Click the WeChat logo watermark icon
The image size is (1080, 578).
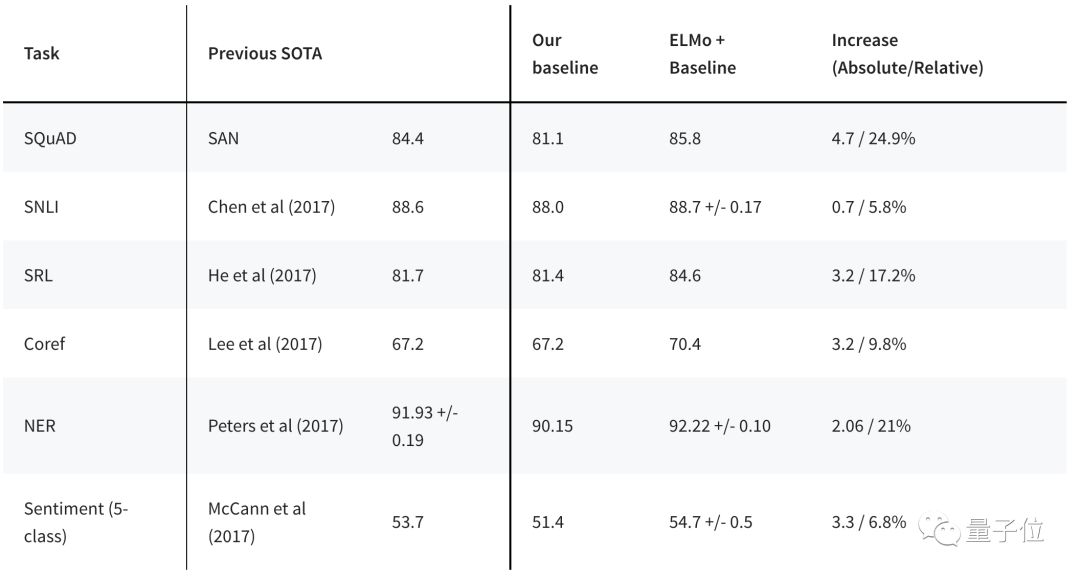(941, 529)
